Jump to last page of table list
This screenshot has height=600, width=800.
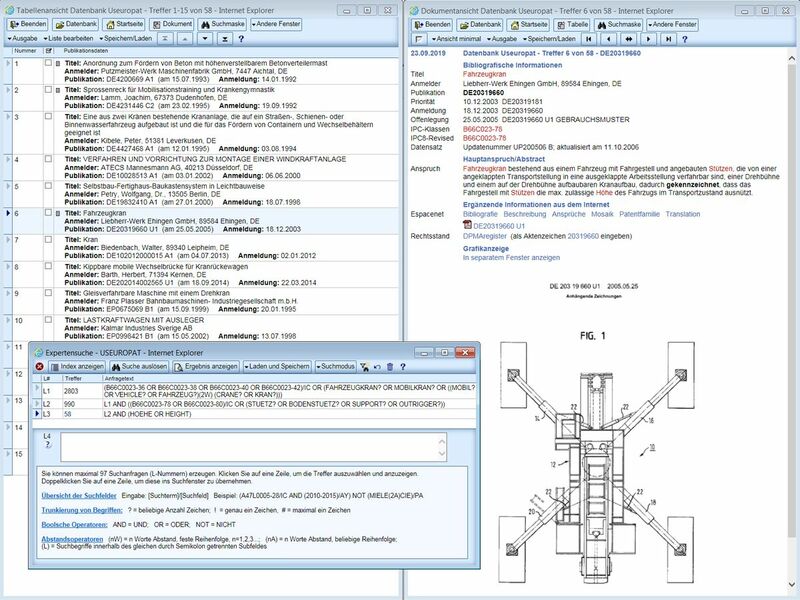[224, 38]
